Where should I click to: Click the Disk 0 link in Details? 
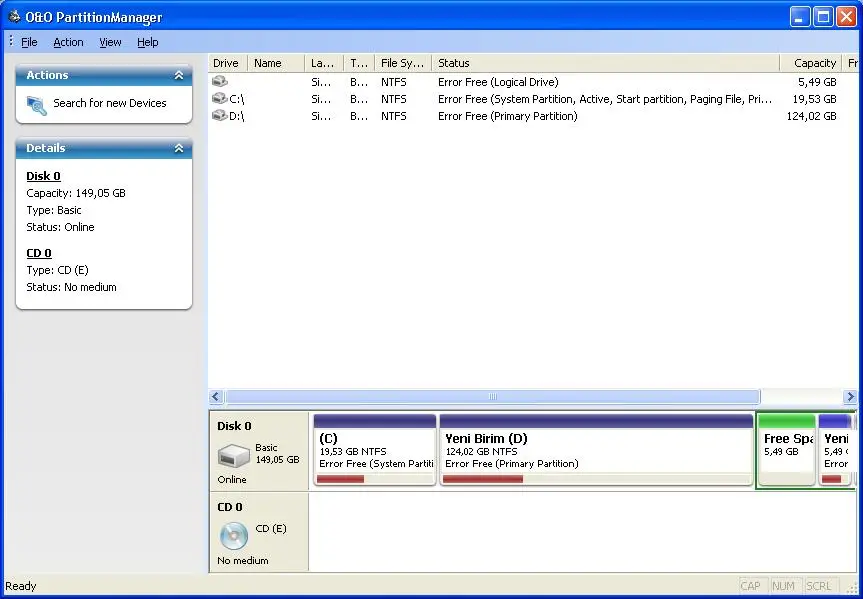click(x=43, y=176)
